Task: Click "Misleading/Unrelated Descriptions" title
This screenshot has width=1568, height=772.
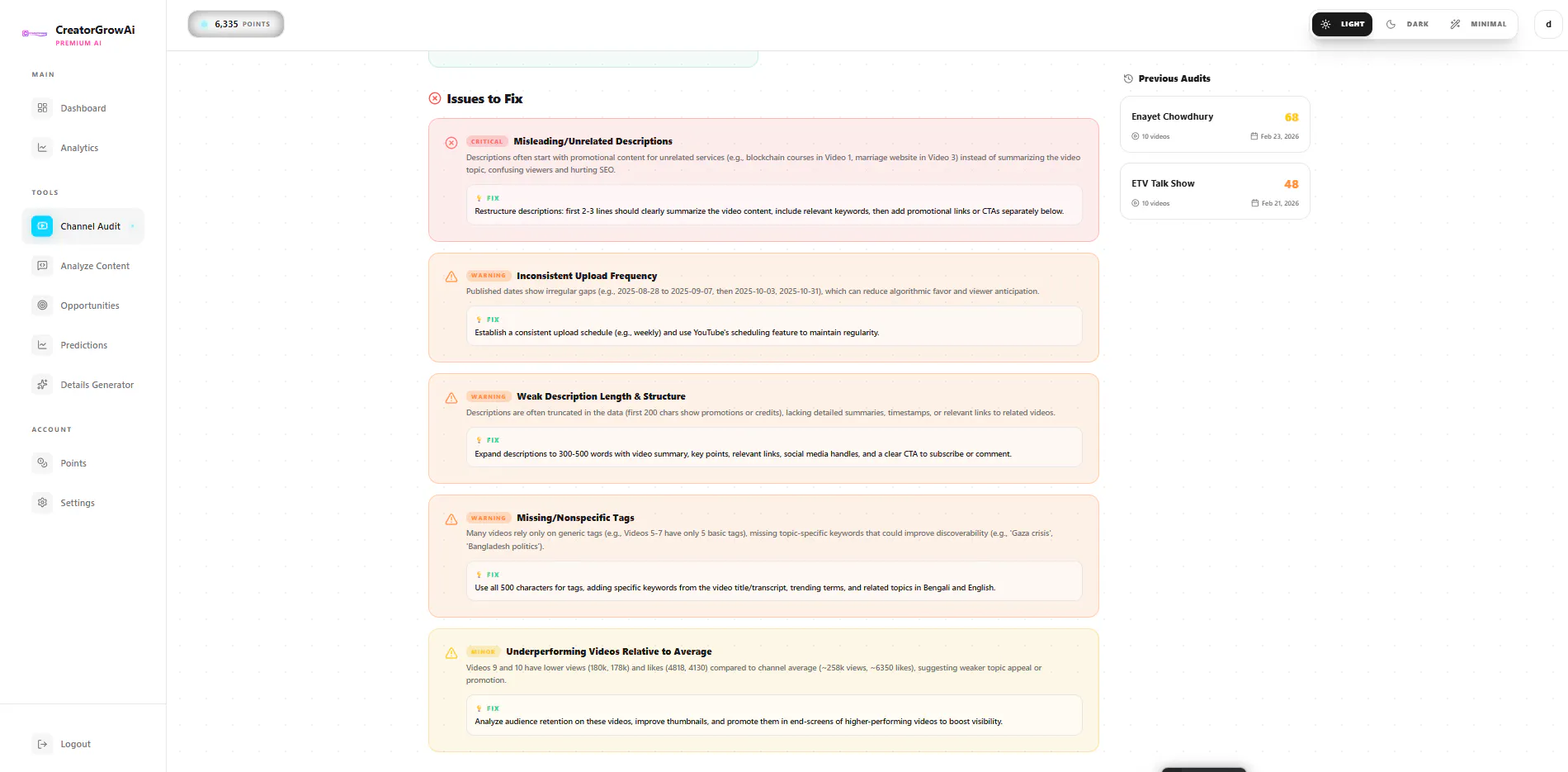Action: point(593,141)
